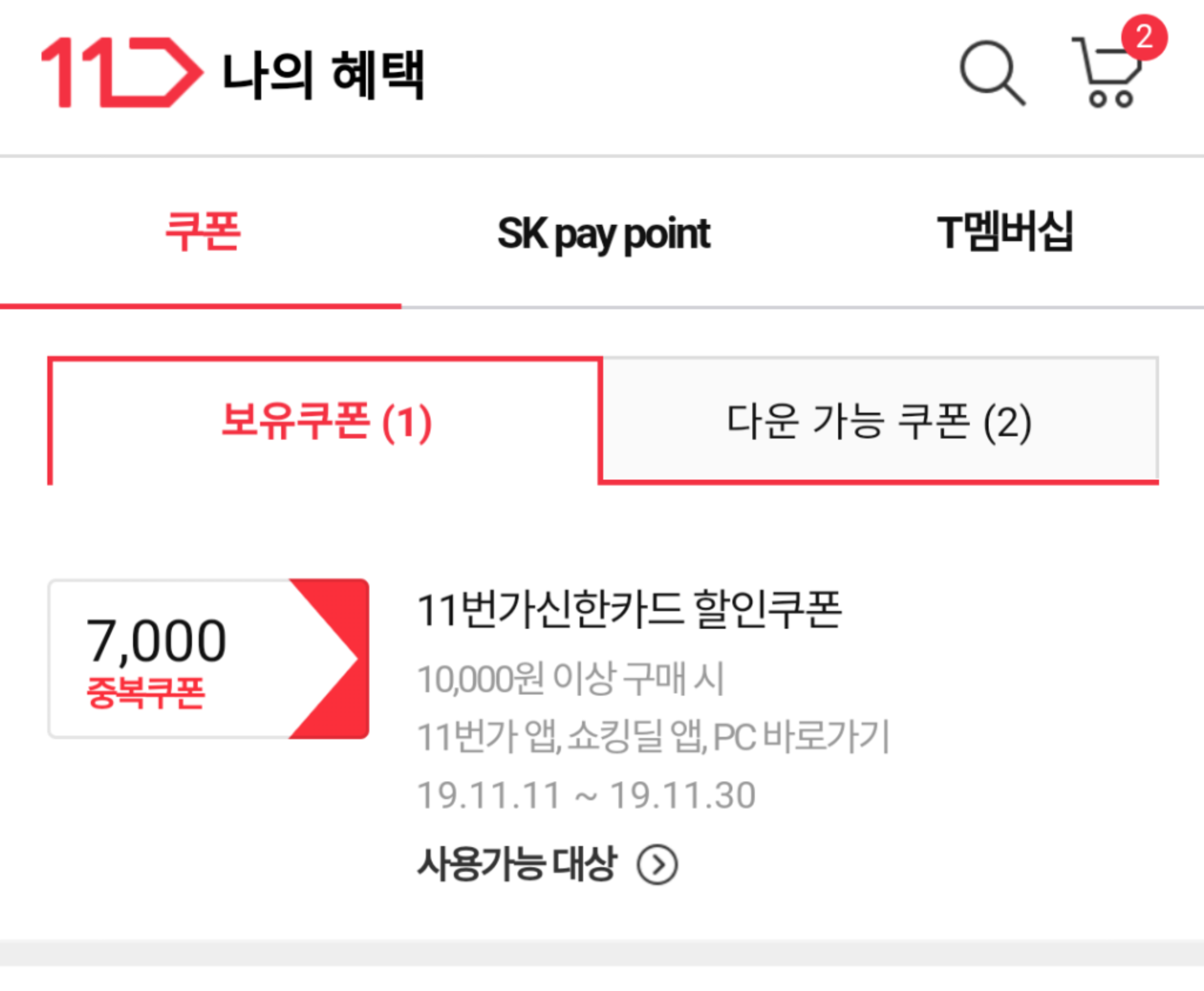Click the 10,000원 이상 구매 시 condition

571,679
